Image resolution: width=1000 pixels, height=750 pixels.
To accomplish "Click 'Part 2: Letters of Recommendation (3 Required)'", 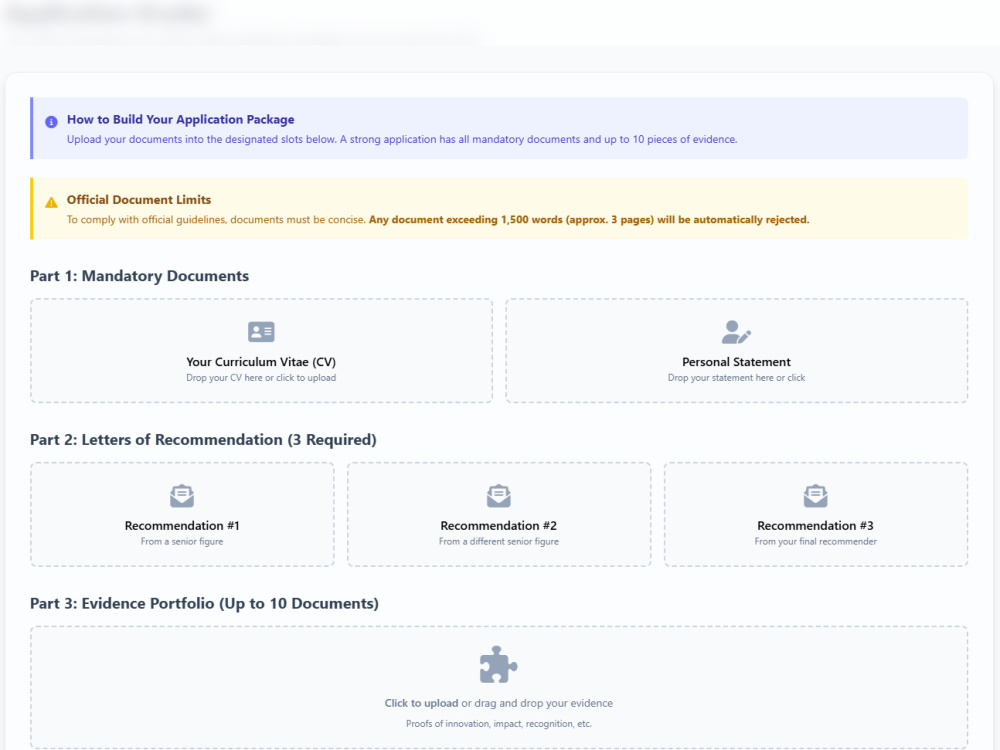I will coord(203,440).
